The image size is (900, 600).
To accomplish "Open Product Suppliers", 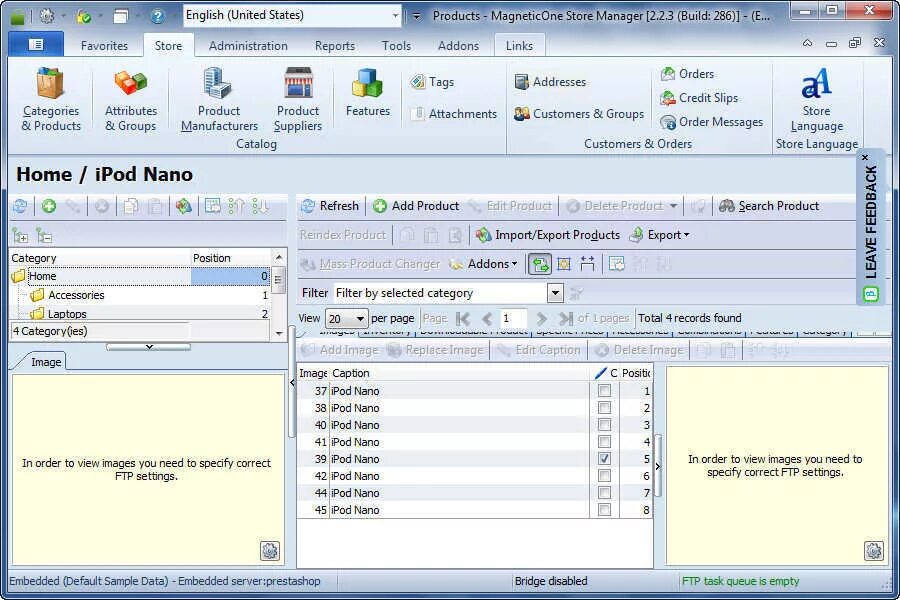I will point(297,99).
